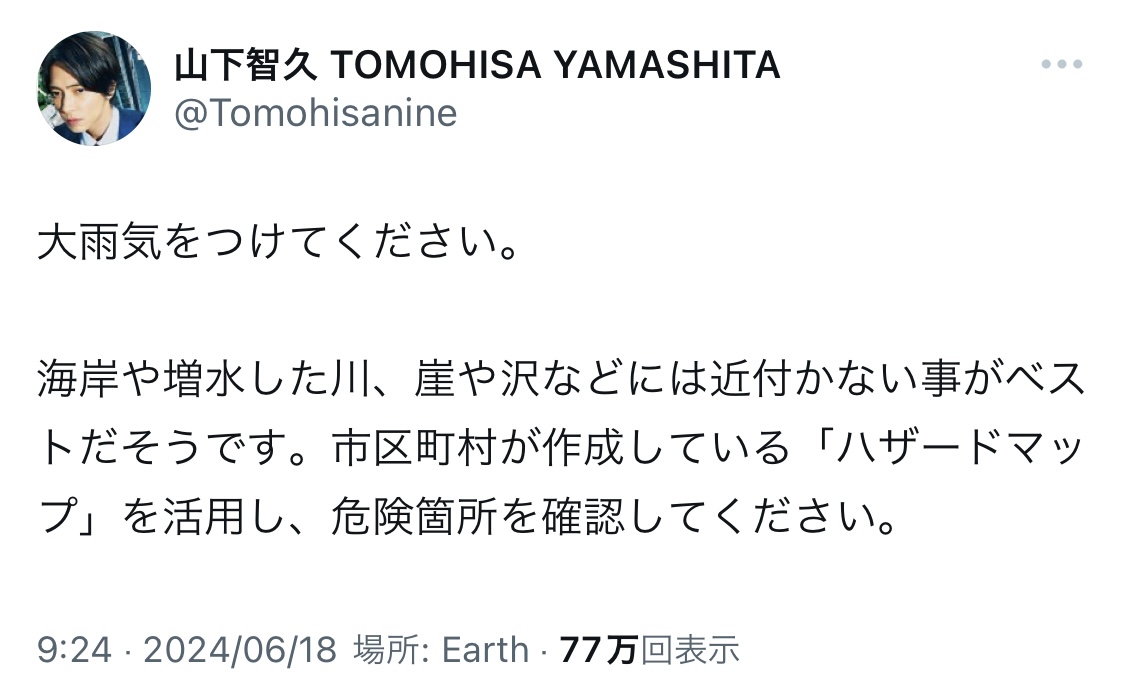1125x692 pixels.
Task: Click the Earth location text
Action: point(485,651)
